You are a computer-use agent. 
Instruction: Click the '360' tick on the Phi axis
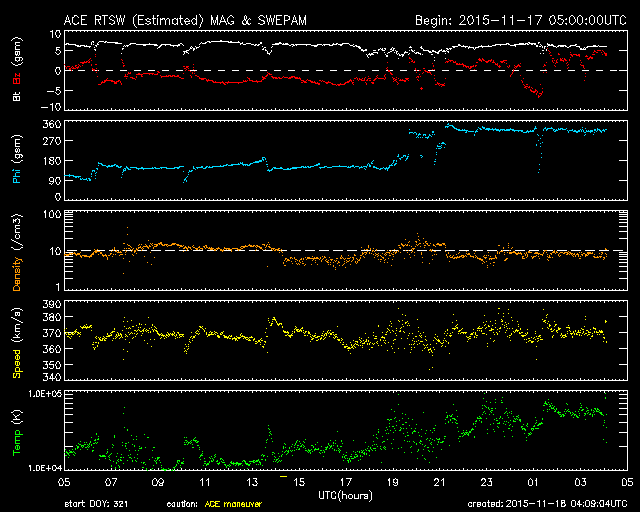(52, 124)
